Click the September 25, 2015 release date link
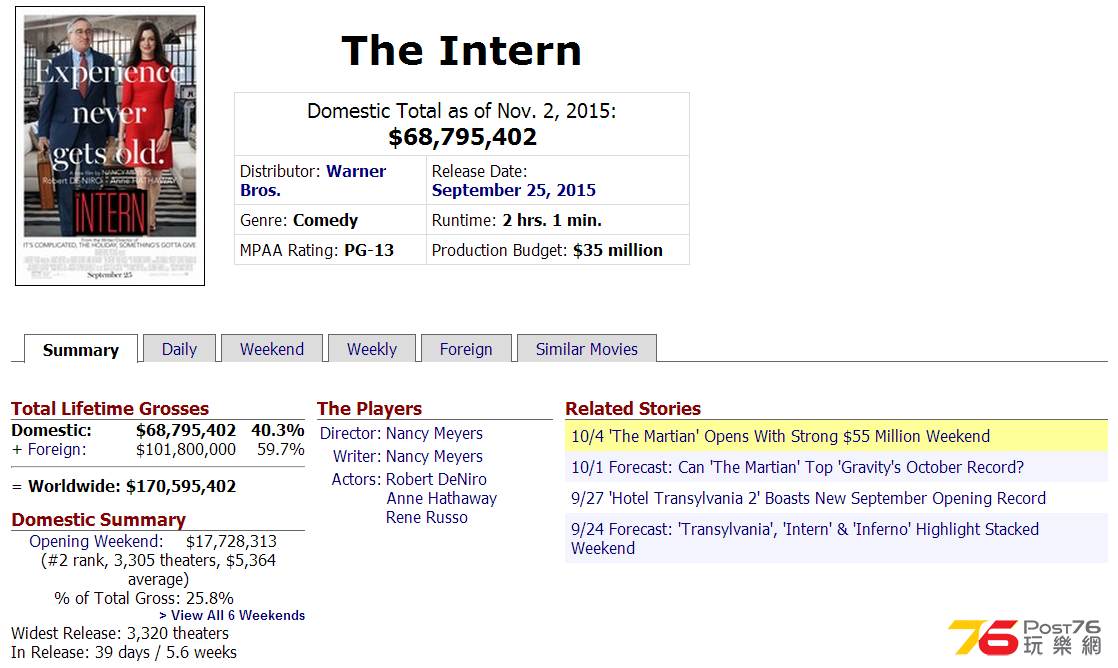The image size is (1118, 668). (x=513, y=190)
